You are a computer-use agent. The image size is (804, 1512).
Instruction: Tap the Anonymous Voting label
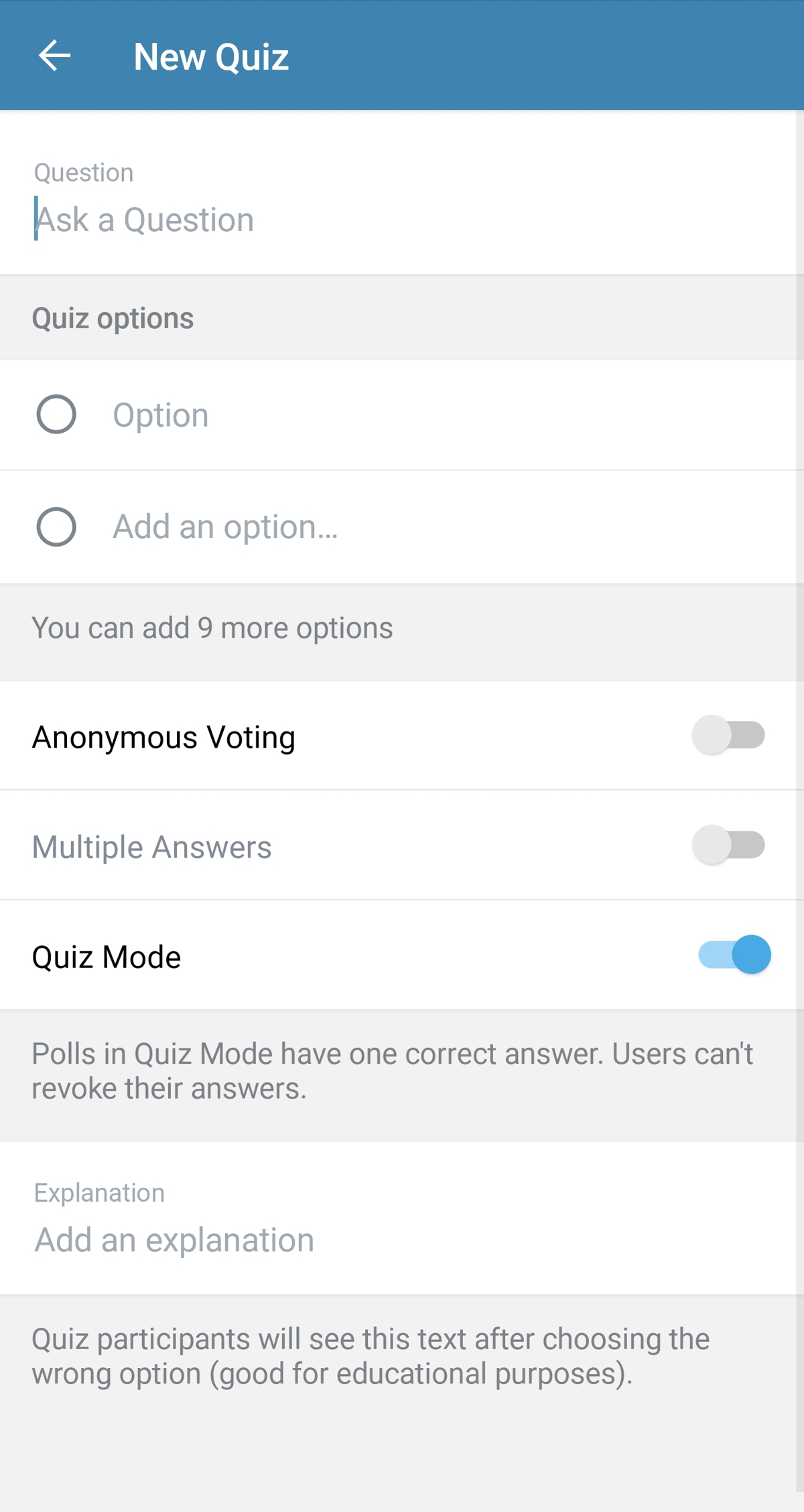tap(163, 737)
